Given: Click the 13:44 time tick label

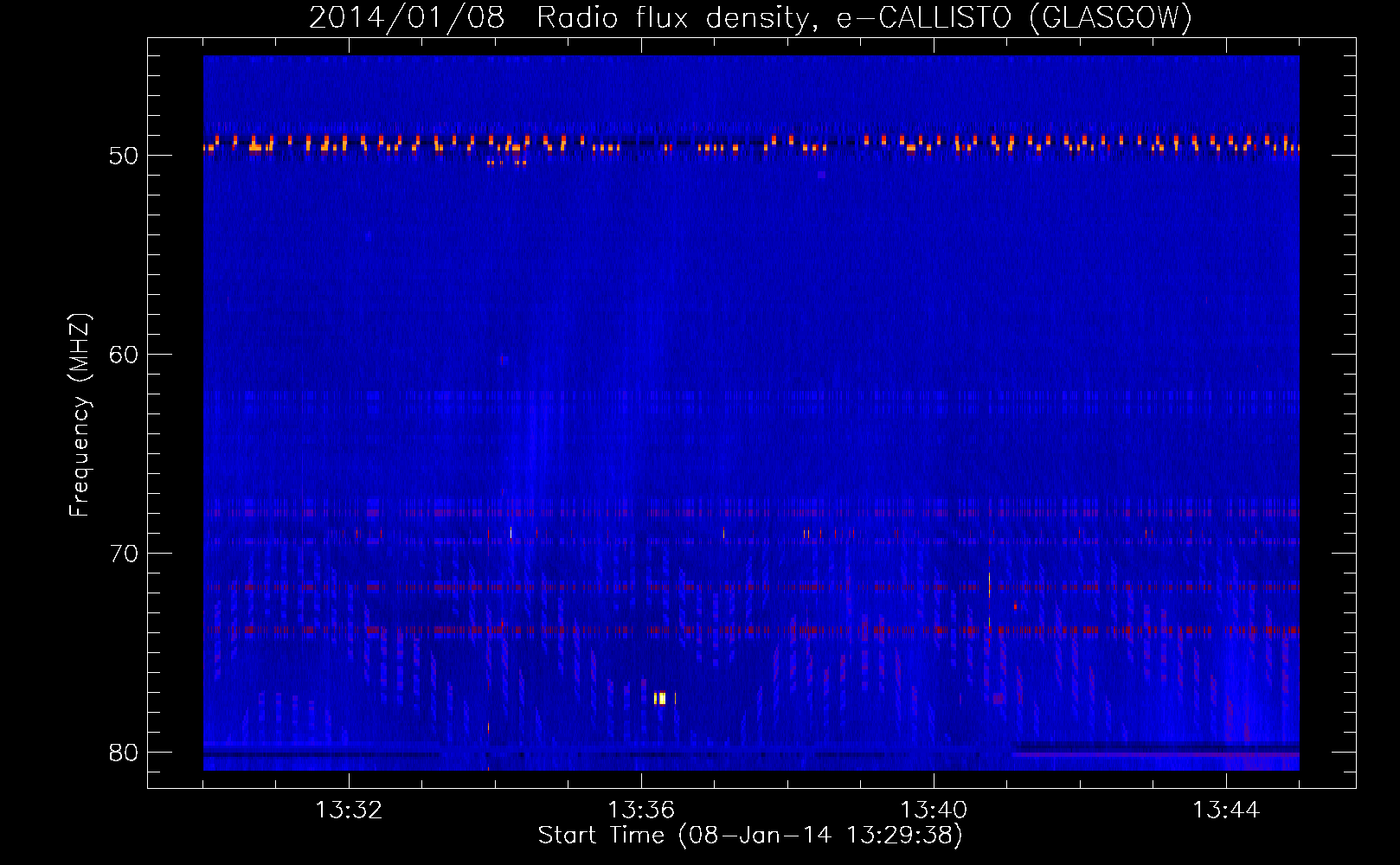Looking at the screenshot, I should pyautogui.click(x=1226, y=811).
